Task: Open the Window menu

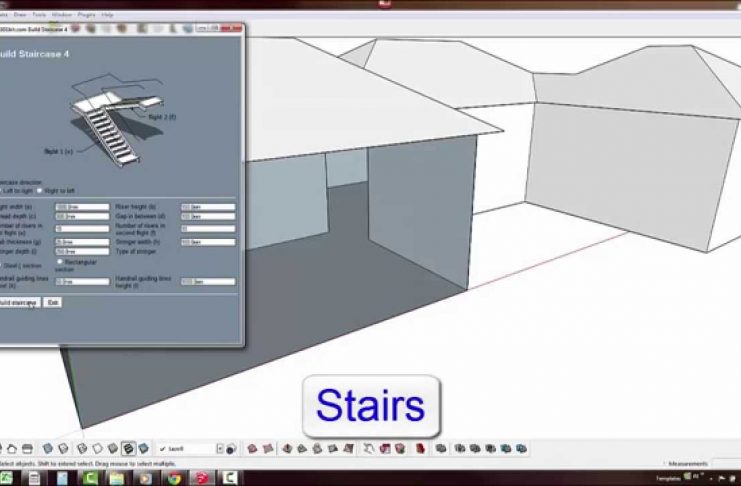Action: (62, 16)
